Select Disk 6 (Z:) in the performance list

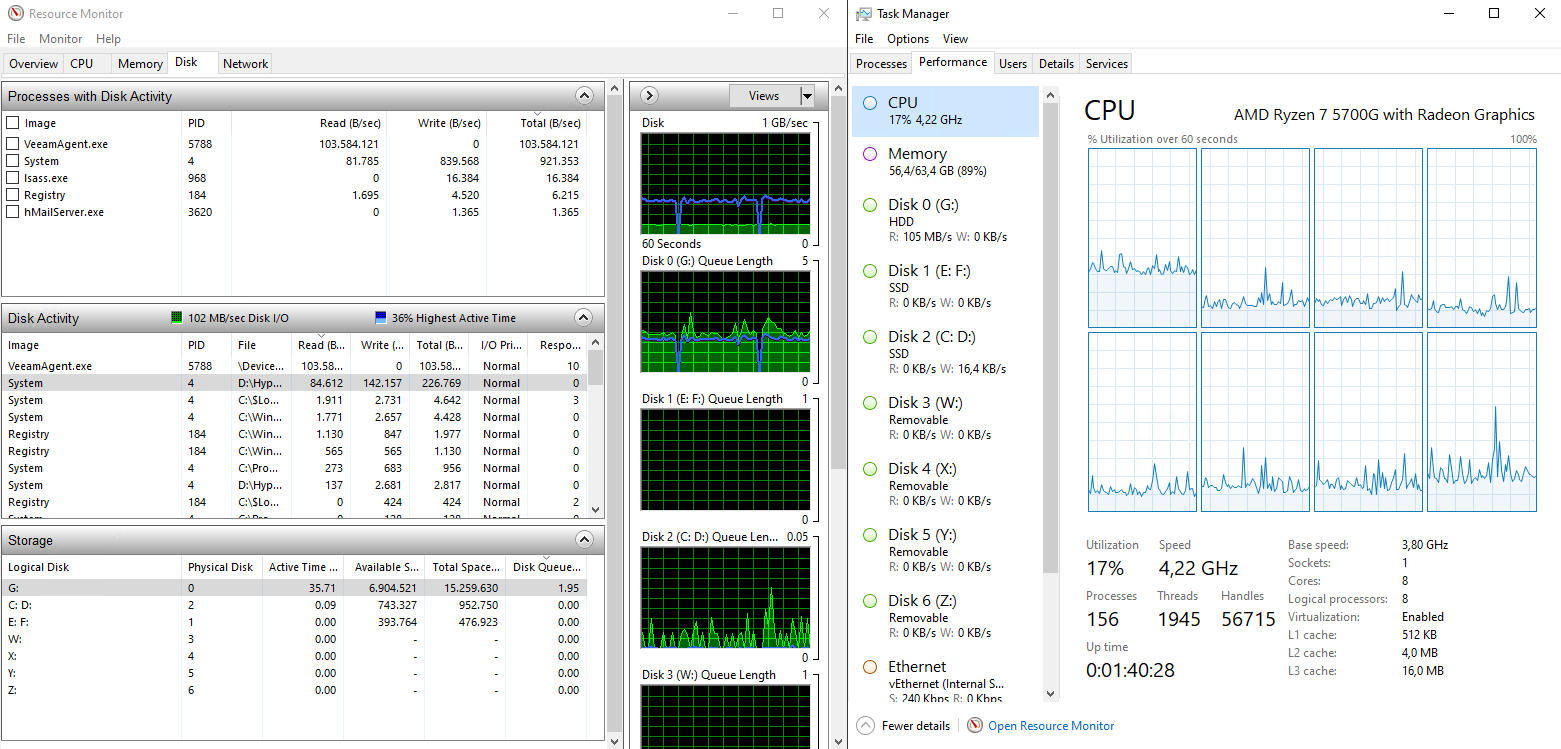tap(945, 616)
